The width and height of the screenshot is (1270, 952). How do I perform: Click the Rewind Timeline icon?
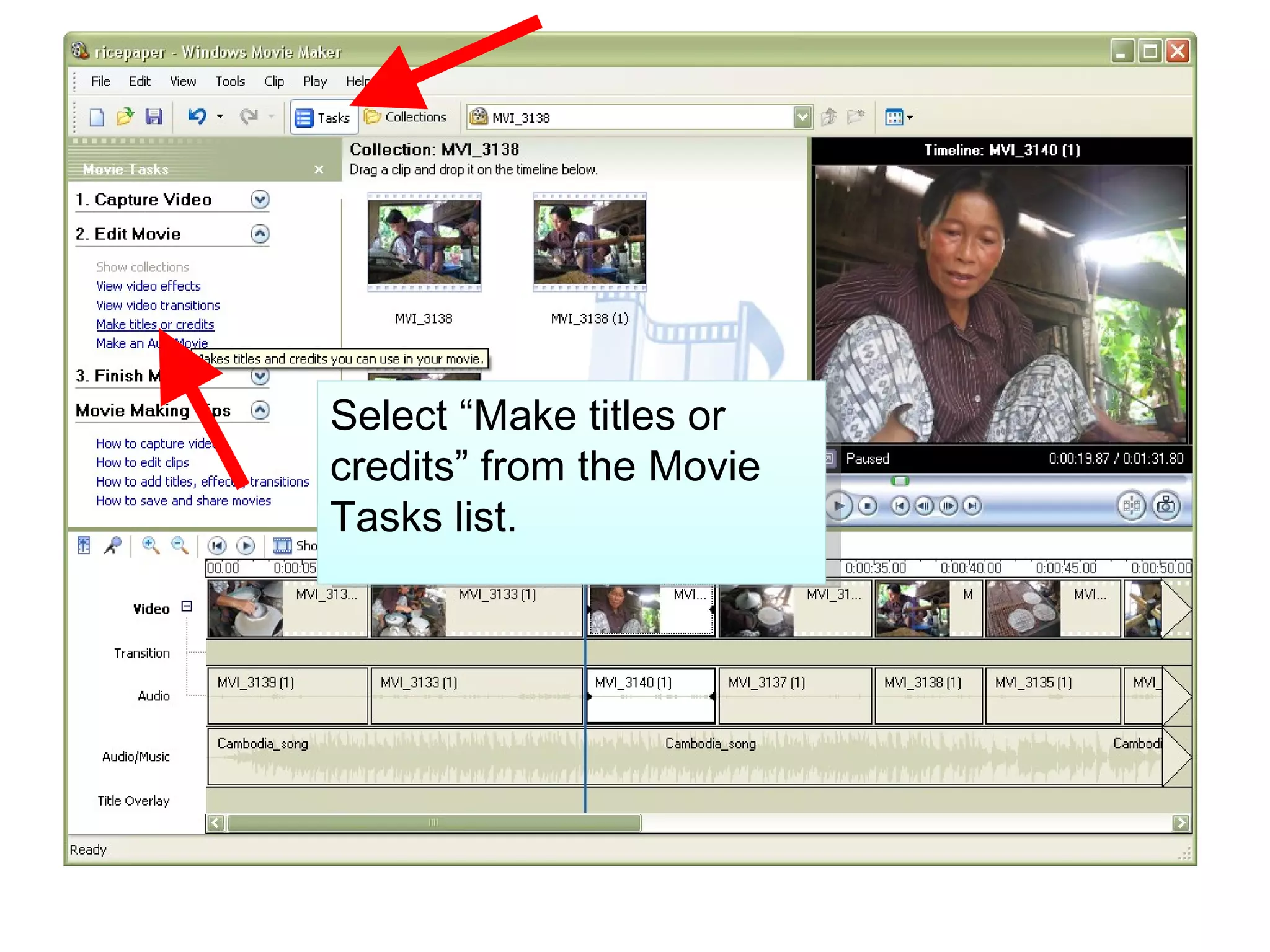click(x=216, y=545)
